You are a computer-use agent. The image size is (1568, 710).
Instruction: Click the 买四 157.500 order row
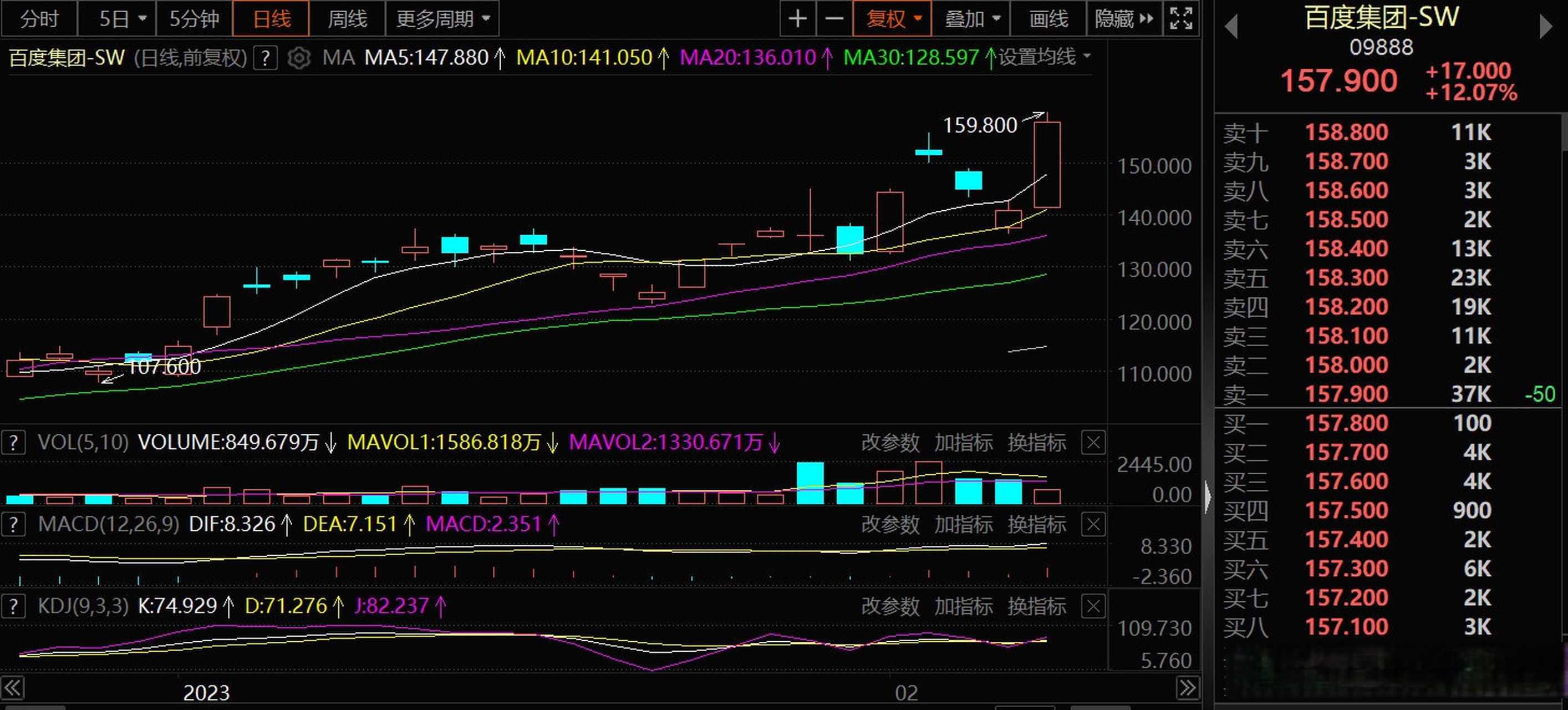tap(1388, 510)
